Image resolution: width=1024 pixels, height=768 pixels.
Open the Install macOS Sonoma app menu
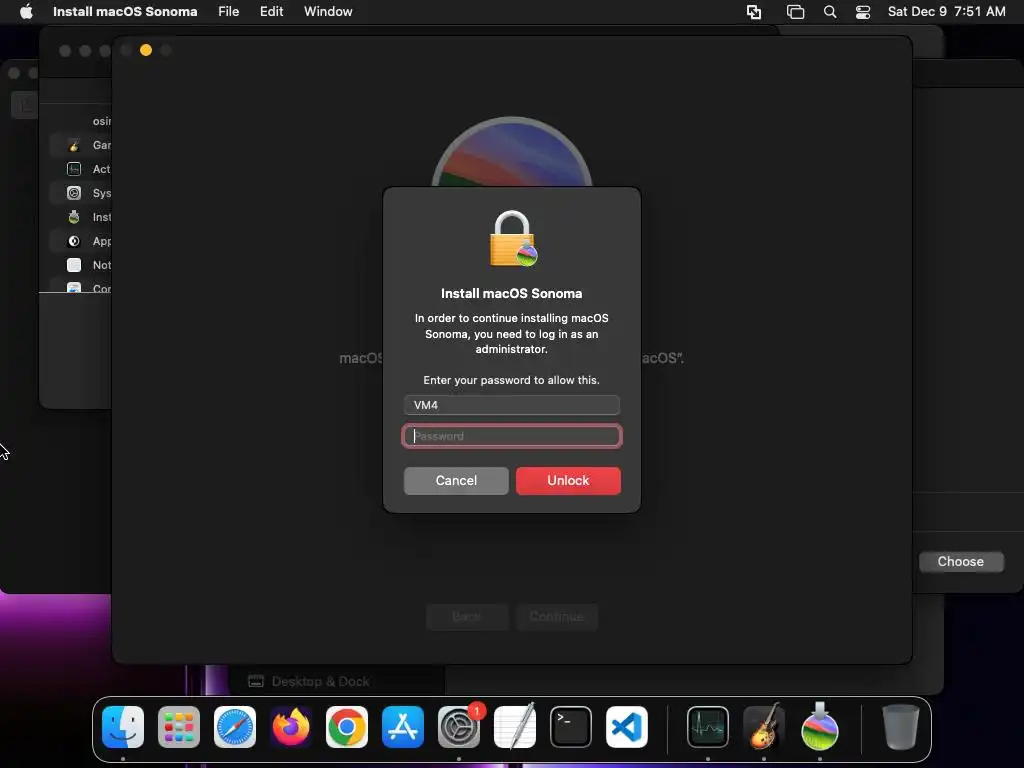125,12
